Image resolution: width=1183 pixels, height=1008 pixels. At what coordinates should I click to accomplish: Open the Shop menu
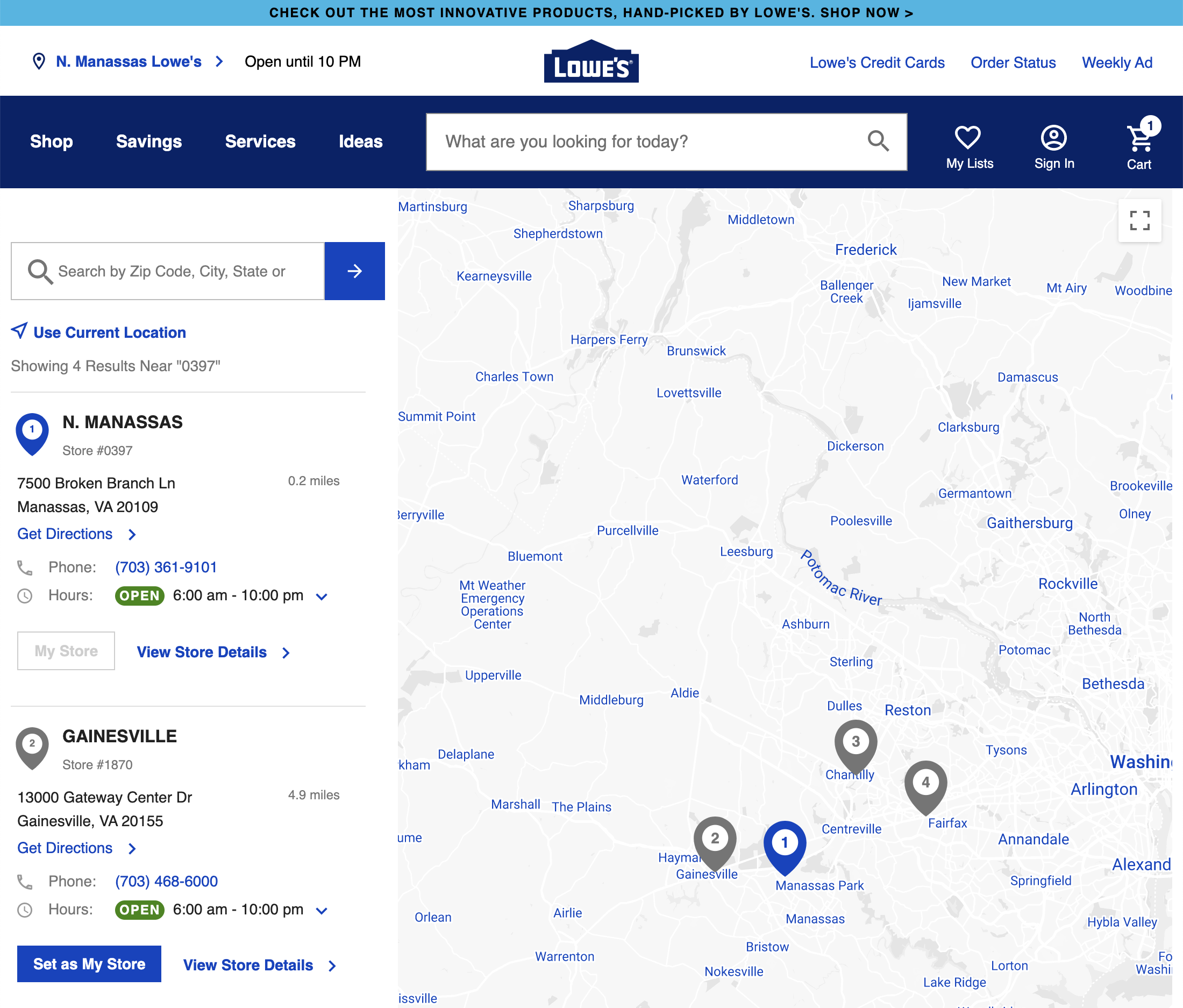[51, 141]
